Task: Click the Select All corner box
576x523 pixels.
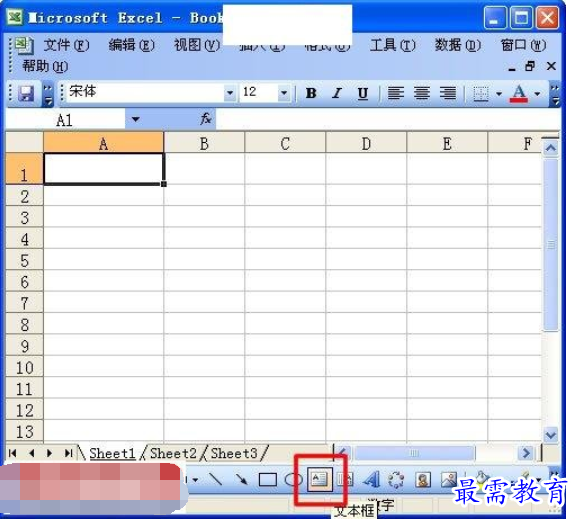Action: (x=25, y=143)
